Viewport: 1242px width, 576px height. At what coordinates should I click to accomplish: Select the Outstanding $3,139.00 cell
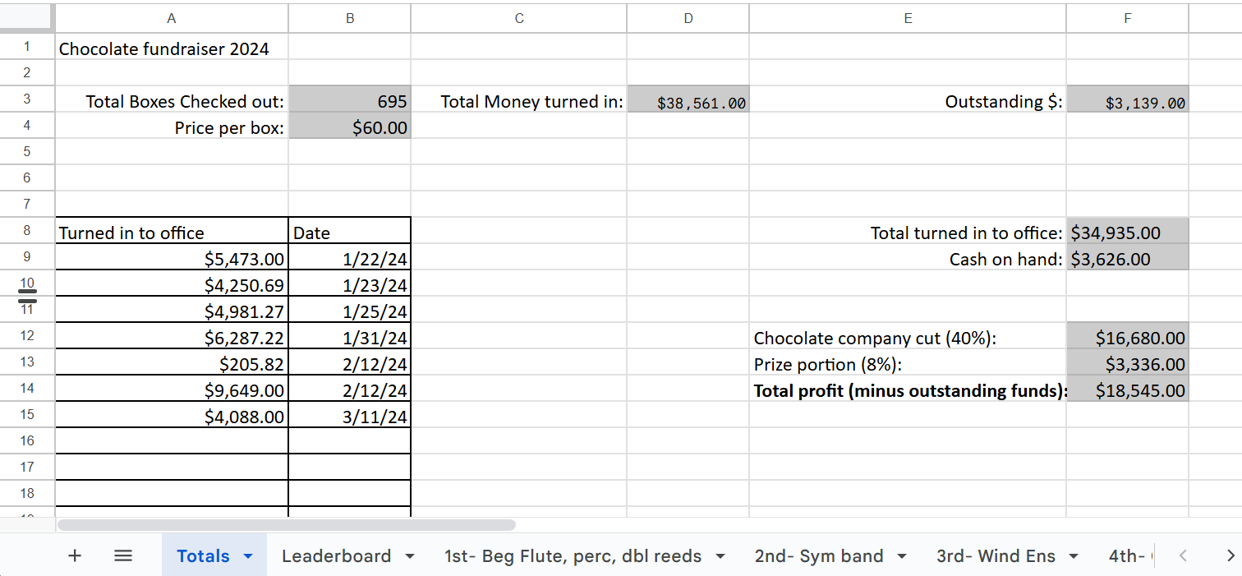(x=1127, y=101)
